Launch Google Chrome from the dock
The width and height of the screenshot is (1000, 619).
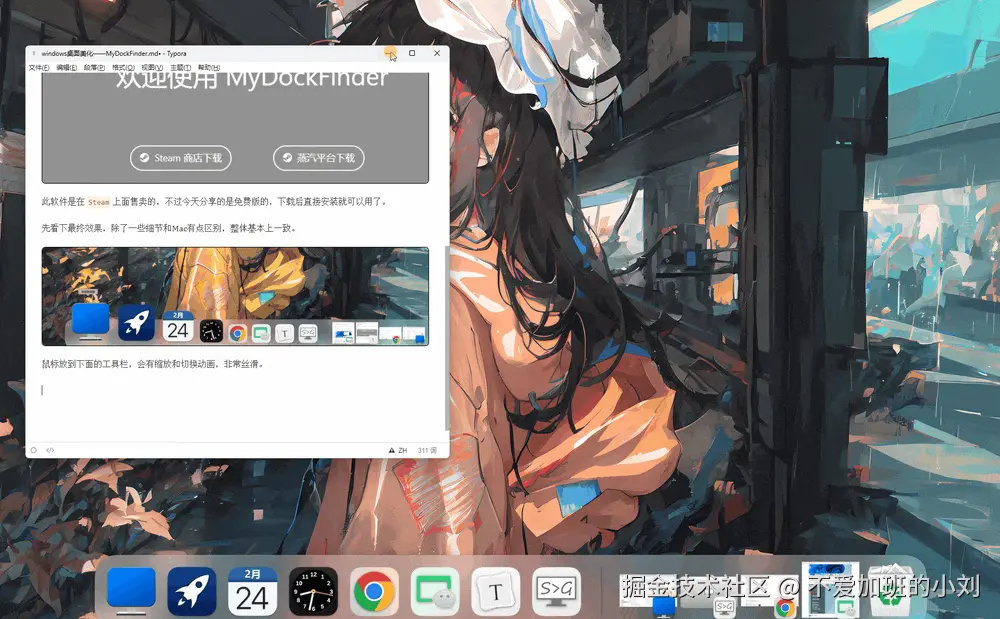374,592
